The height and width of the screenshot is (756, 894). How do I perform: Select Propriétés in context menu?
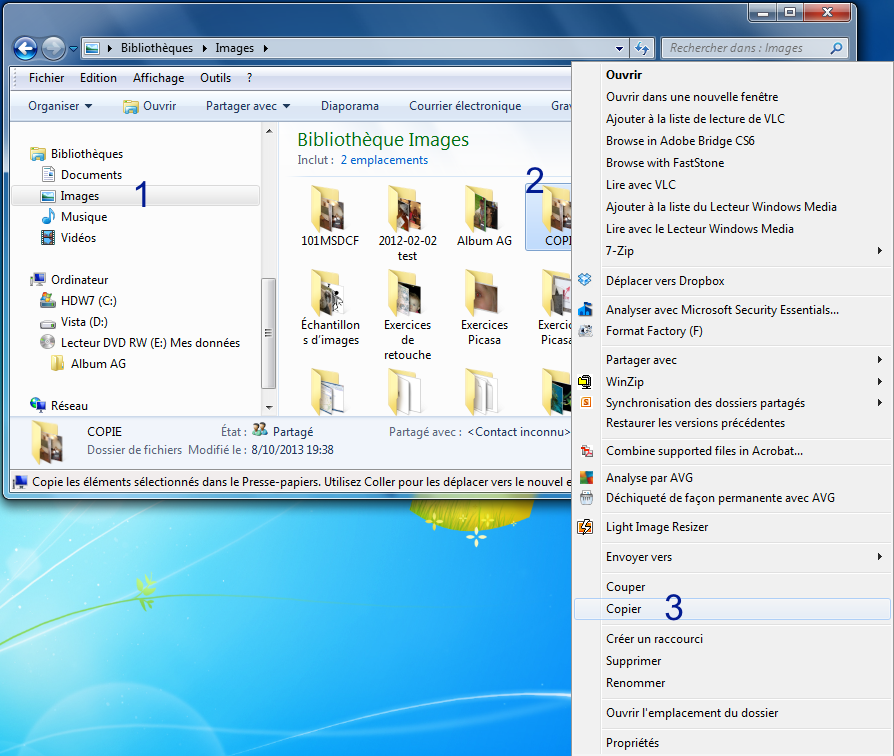[732, 743]
